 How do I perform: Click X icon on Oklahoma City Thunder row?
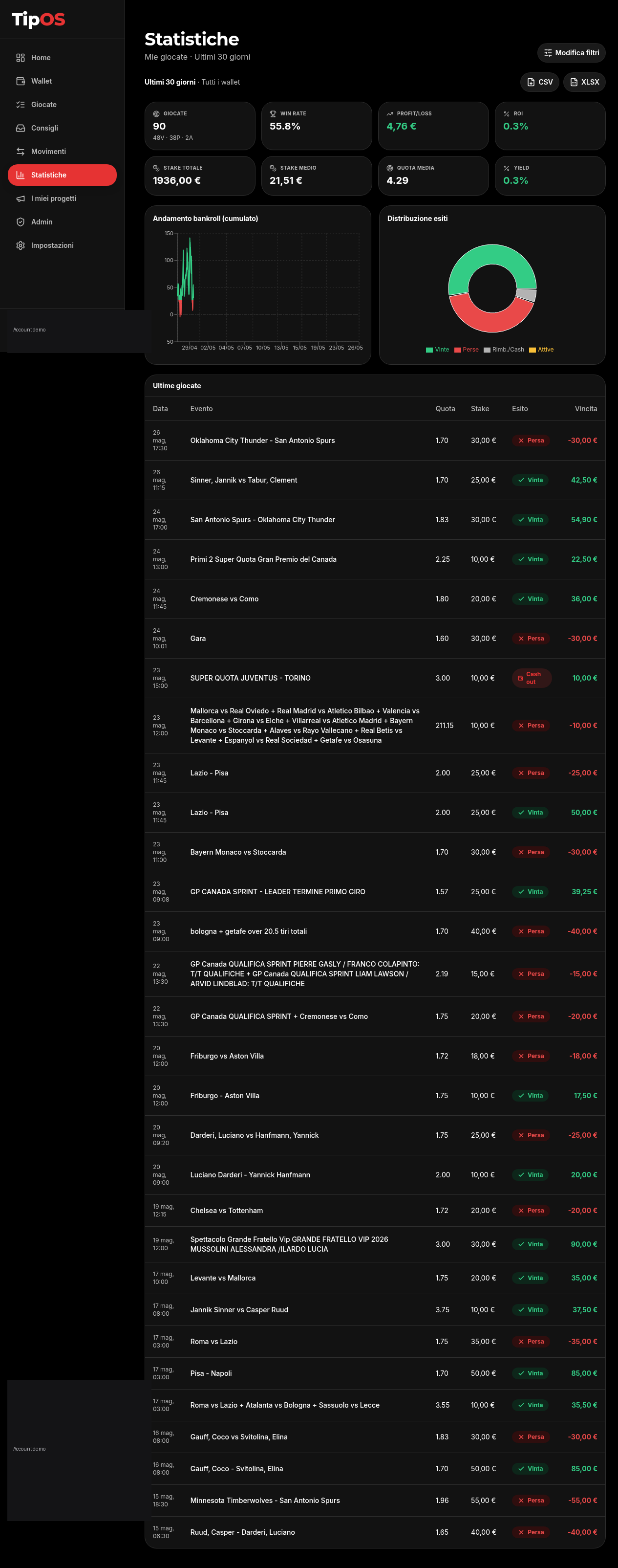tap(521, 441)
